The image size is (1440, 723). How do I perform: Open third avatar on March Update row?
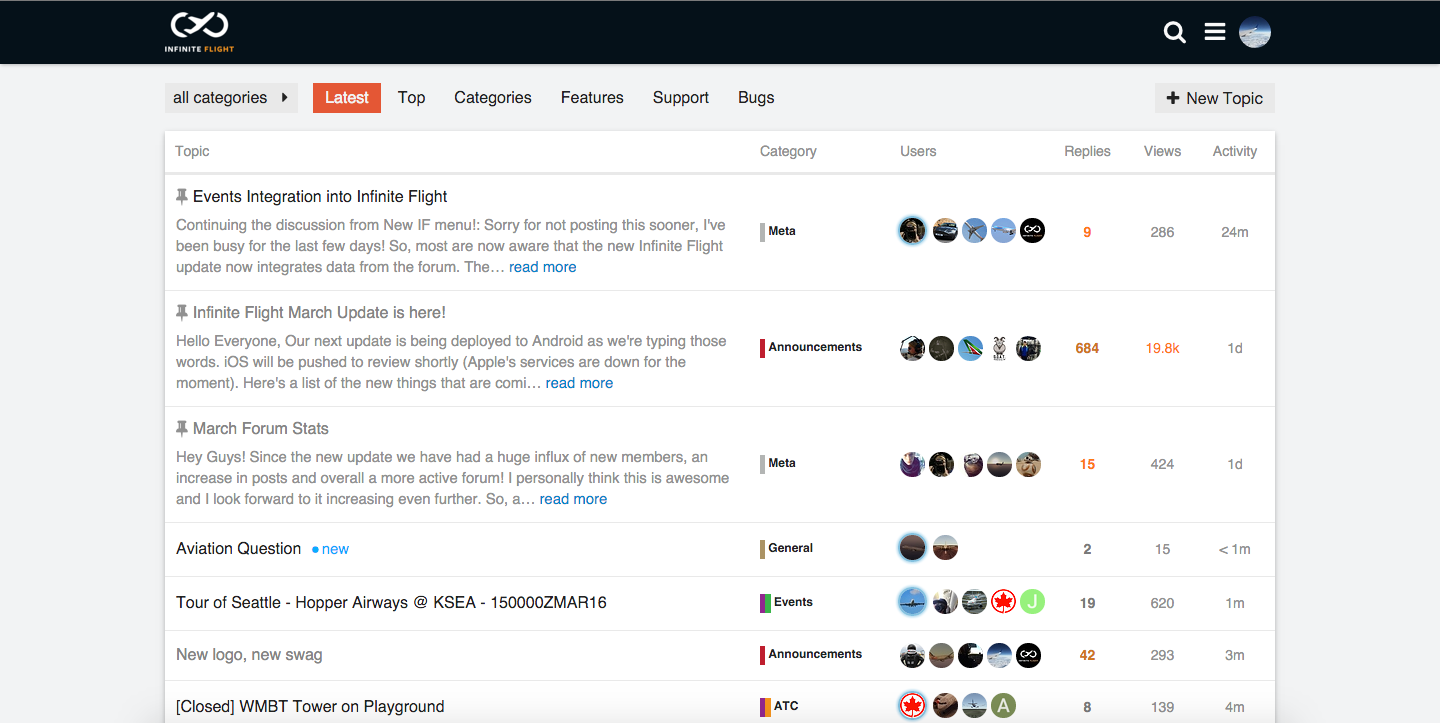(970, 348)
